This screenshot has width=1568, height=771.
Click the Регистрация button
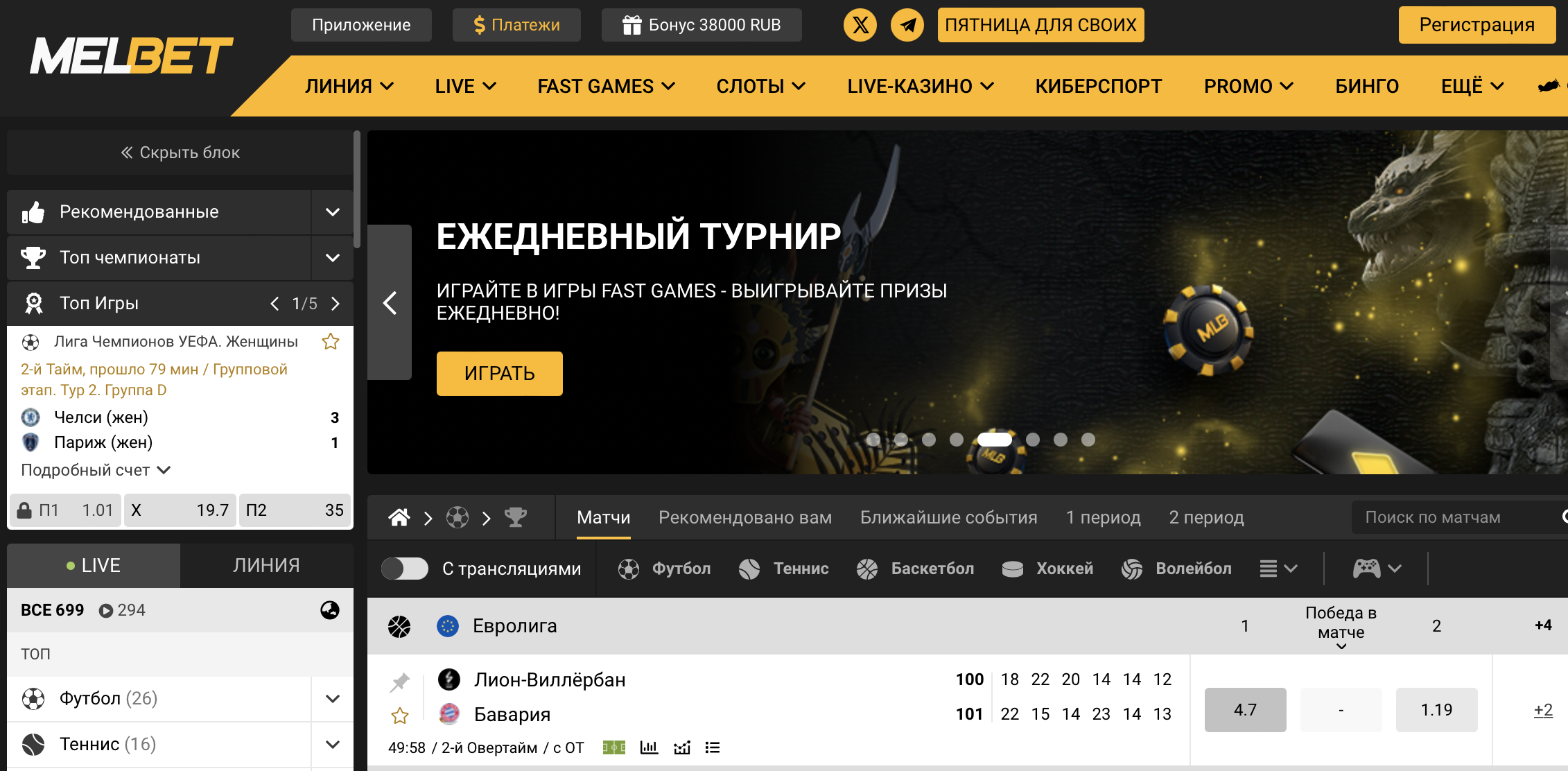(1477, 25)
